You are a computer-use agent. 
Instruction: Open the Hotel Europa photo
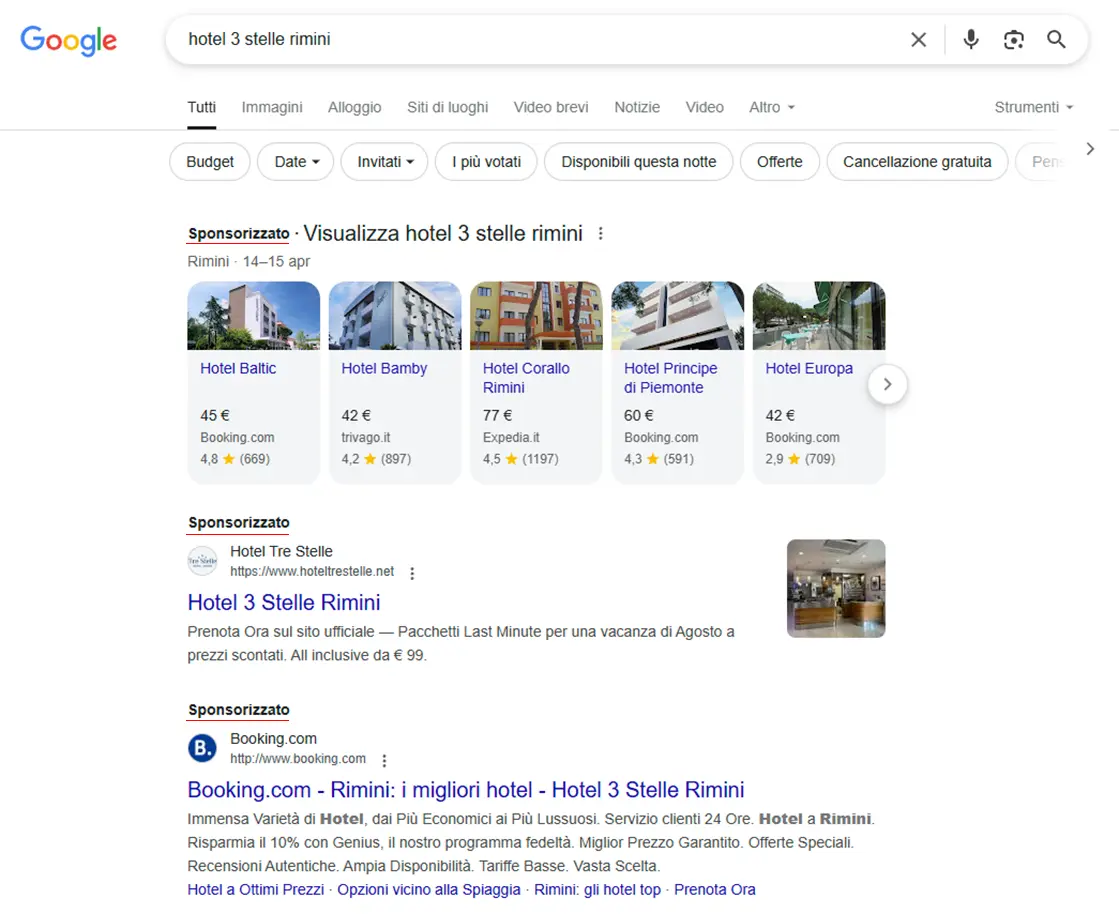point(819,315)
